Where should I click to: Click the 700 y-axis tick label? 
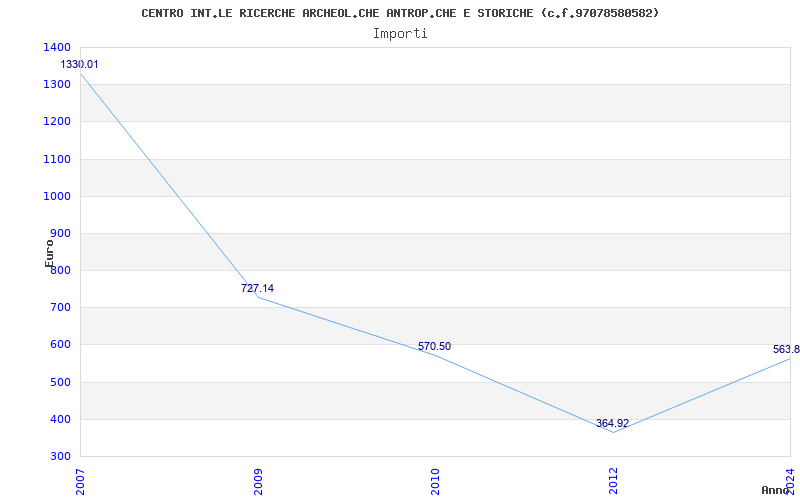click(60, 308)
